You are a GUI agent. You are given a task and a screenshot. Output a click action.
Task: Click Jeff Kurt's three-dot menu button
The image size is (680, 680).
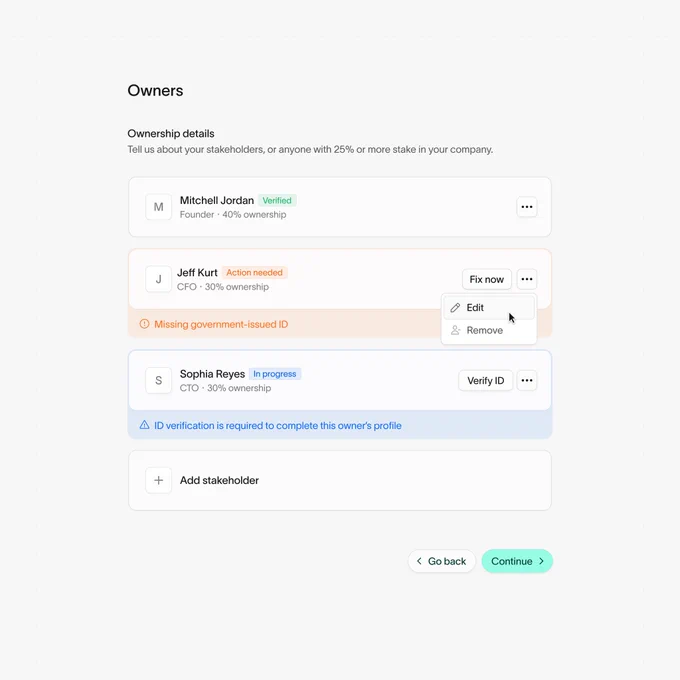[526, 279]
